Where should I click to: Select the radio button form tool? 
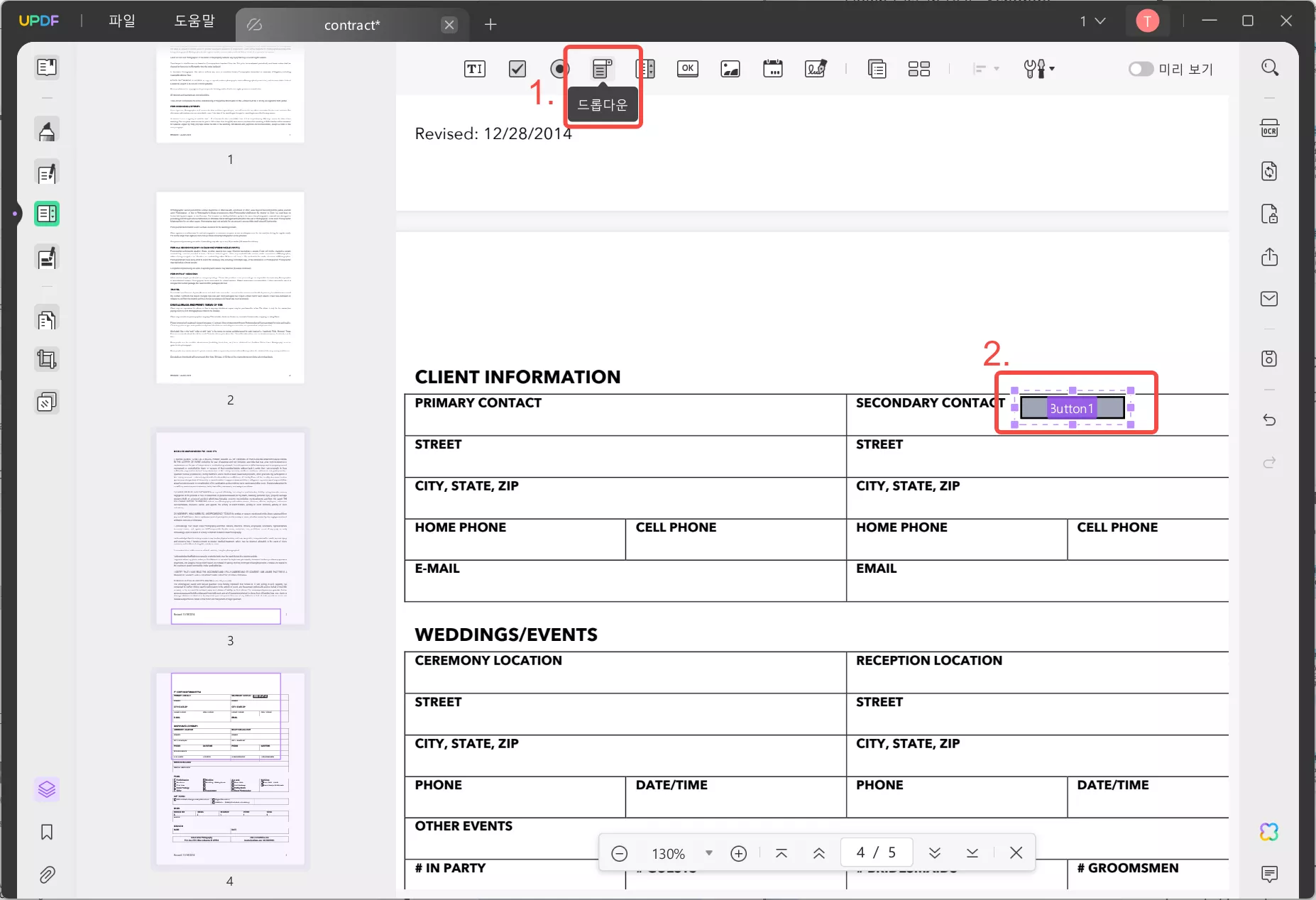click(560, 69)
